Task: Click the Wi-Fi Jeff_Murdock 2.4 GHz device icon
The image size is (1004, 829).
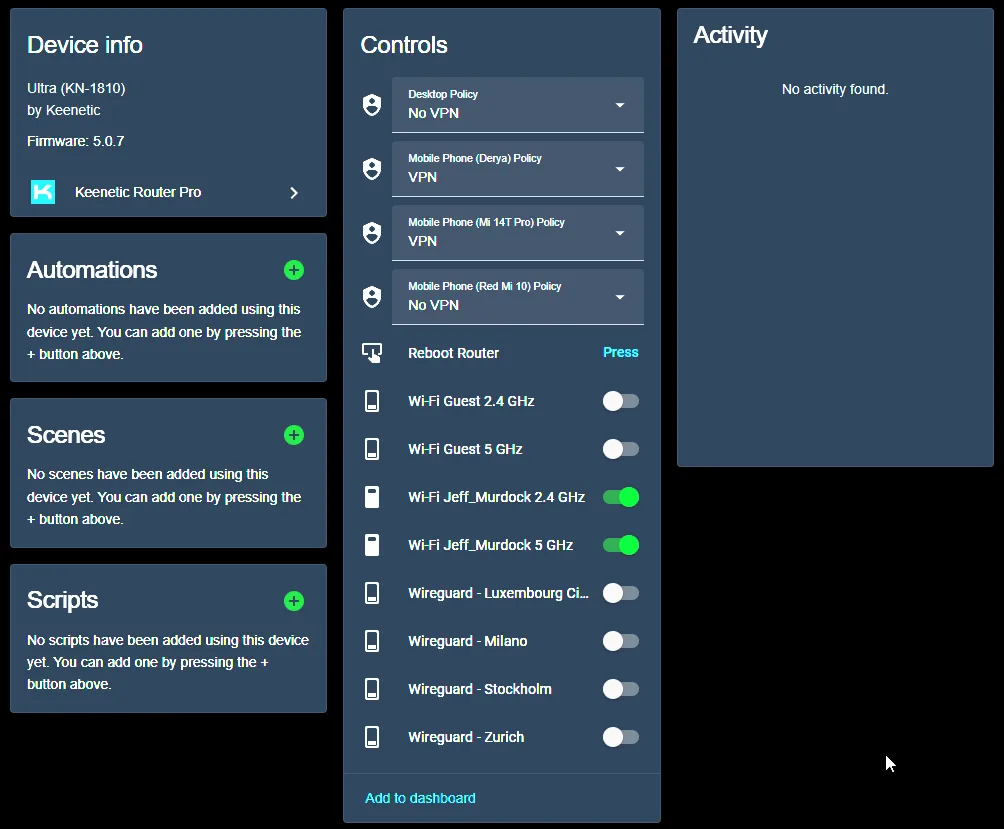Action: point(372,497)
